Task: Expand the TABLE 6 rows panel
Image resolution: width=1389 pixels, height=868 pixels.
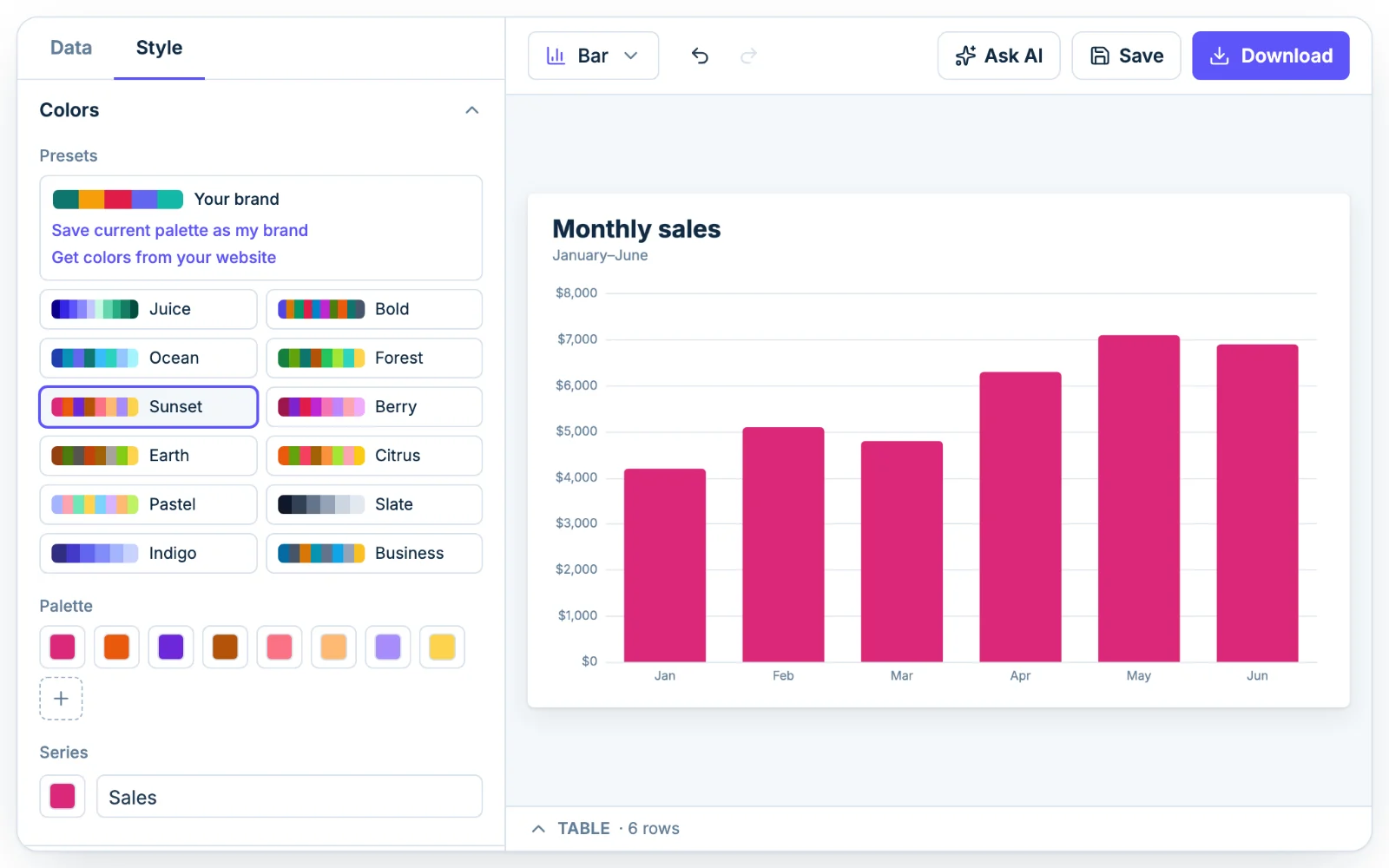Action: coord(606,828)
